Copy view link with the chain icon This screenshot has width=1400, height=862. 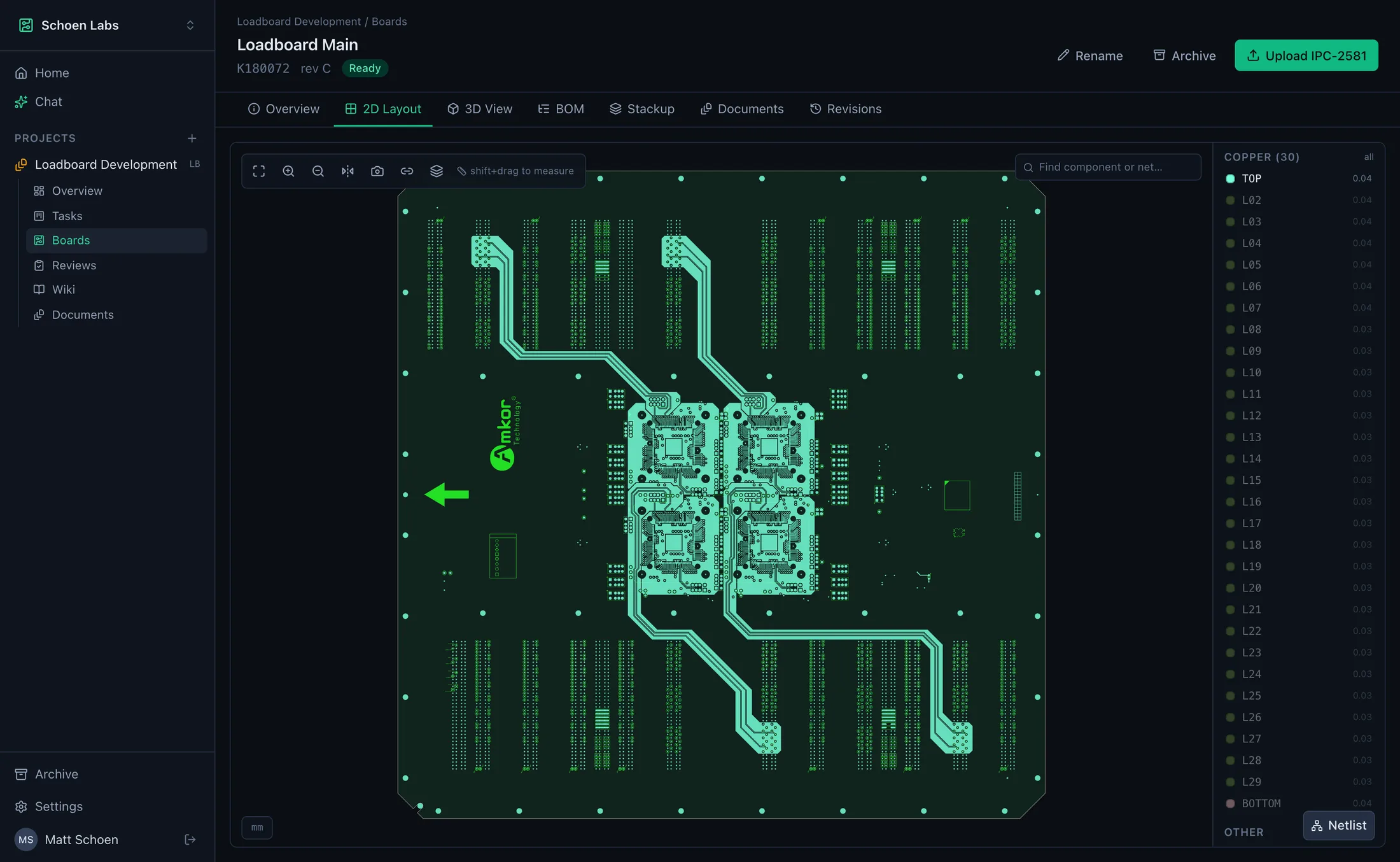pos(407,171)
